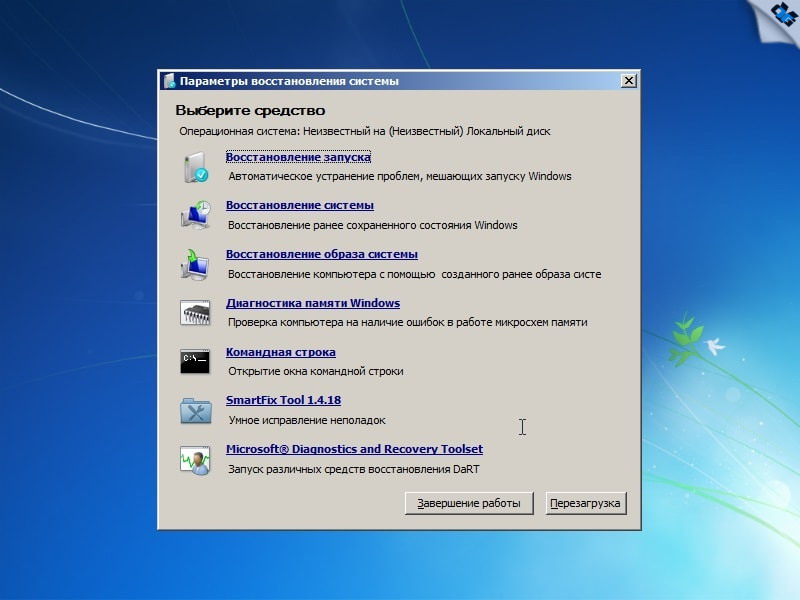Launch "Диагностика памяти Windows" link
Screen dimensions: 800x600
tap(312, 303)
